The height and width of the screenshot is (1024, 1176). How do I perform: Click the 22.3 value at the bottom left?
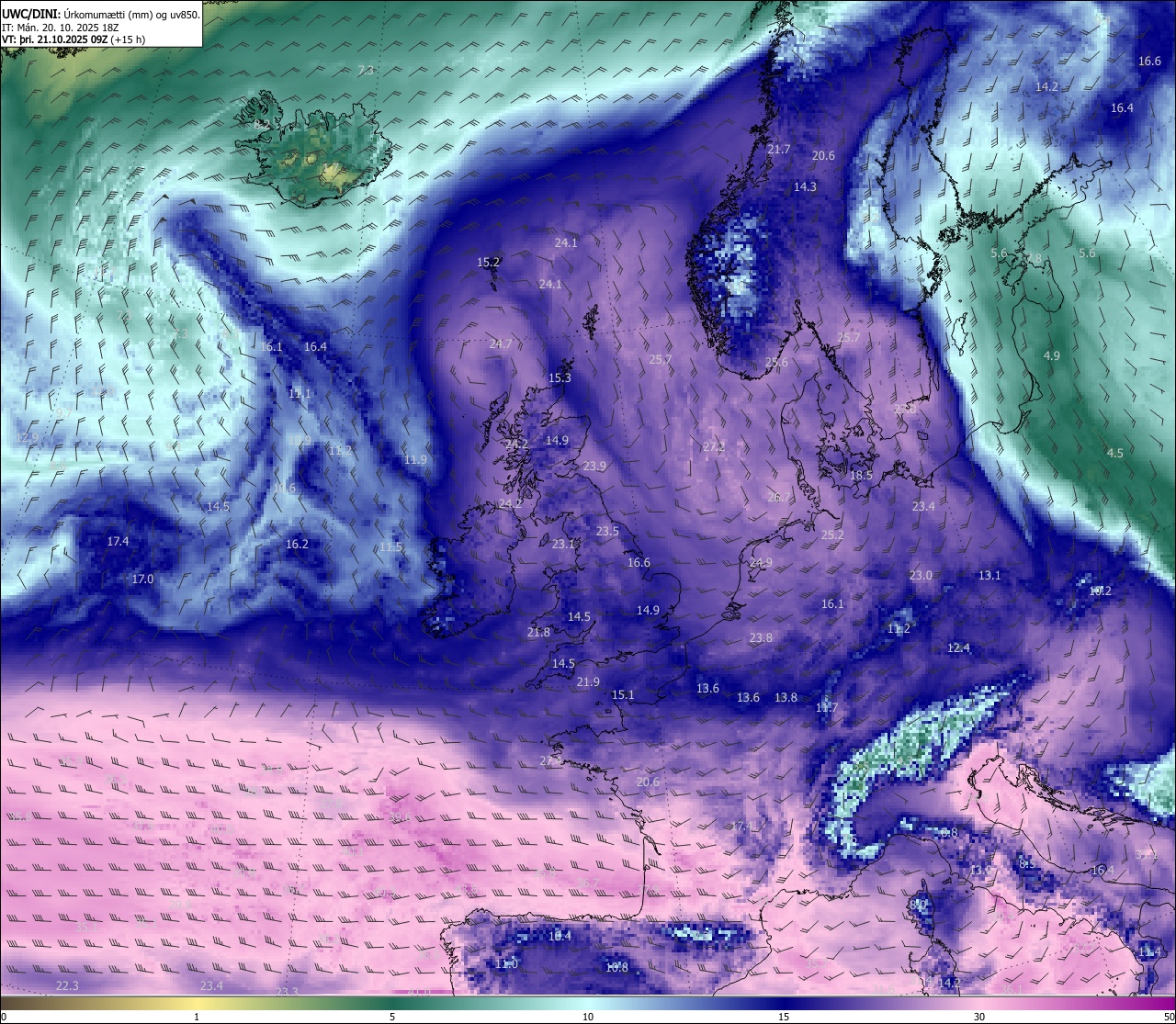point(67,985)
